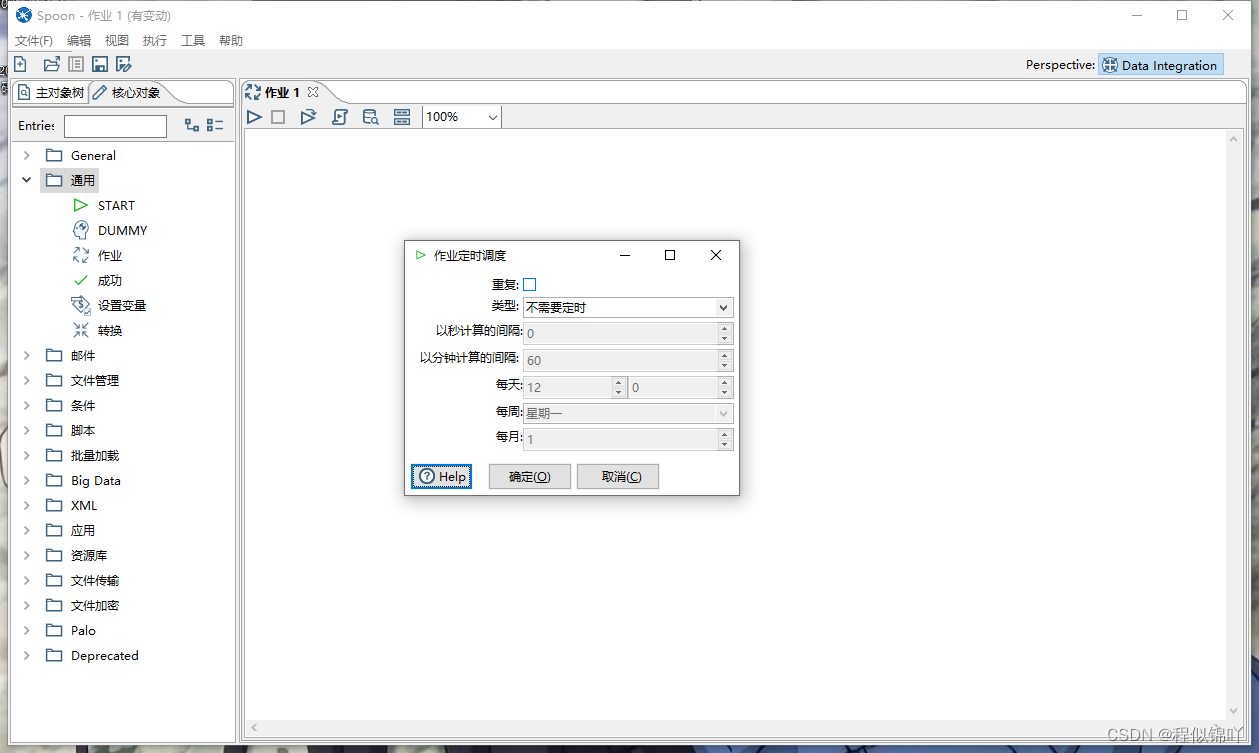Screen dimensions: 1259x753
Task: Click the replay job icon
Action: coord(308,117)
